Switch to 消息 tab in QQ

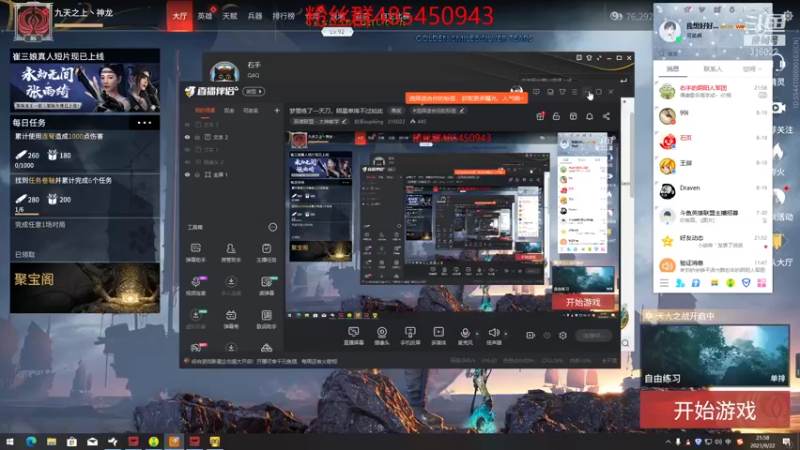coord(673,69)
